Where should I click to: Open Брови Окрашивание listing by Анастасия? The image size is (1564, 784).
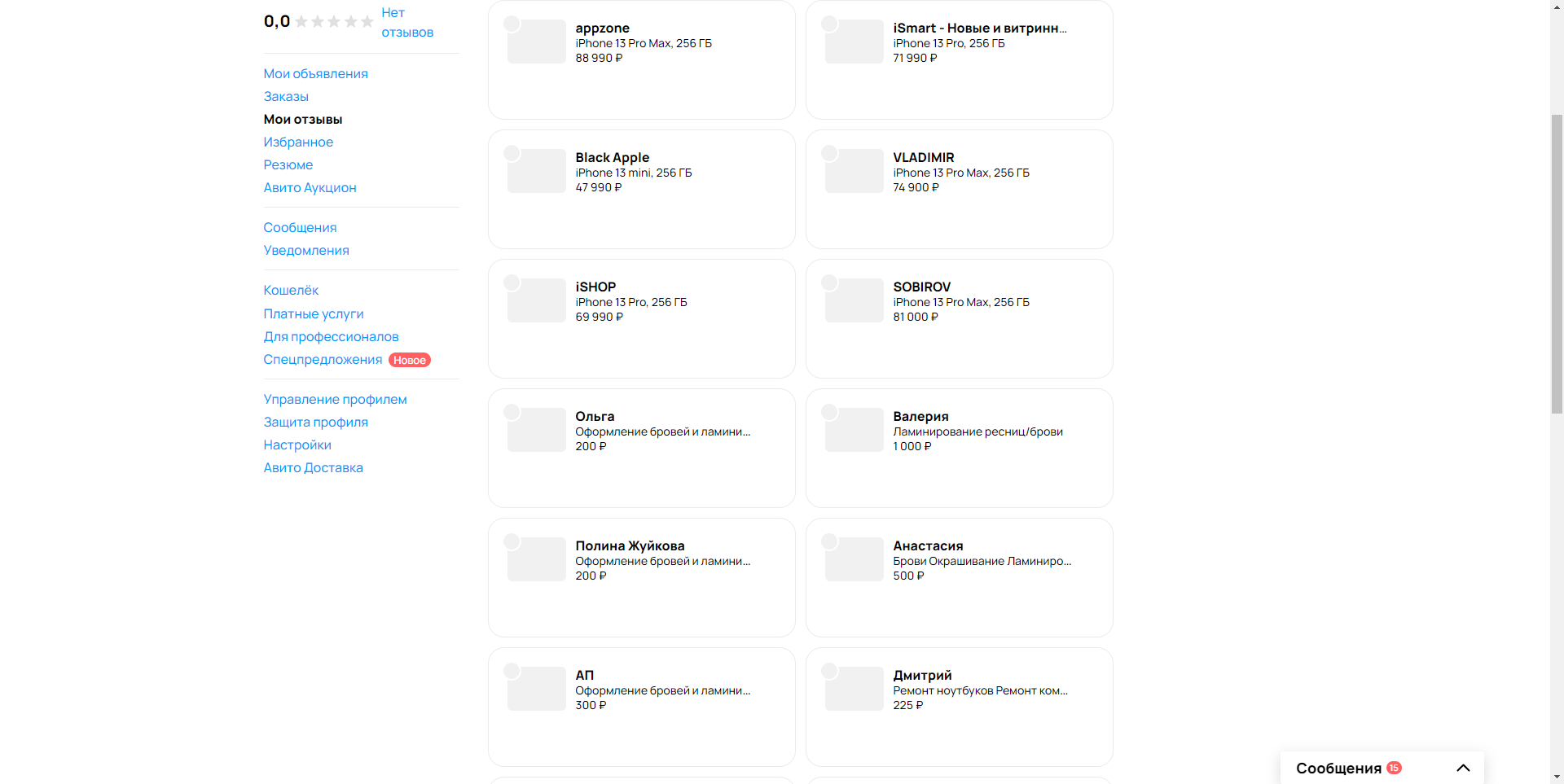(x=982, y=561)
